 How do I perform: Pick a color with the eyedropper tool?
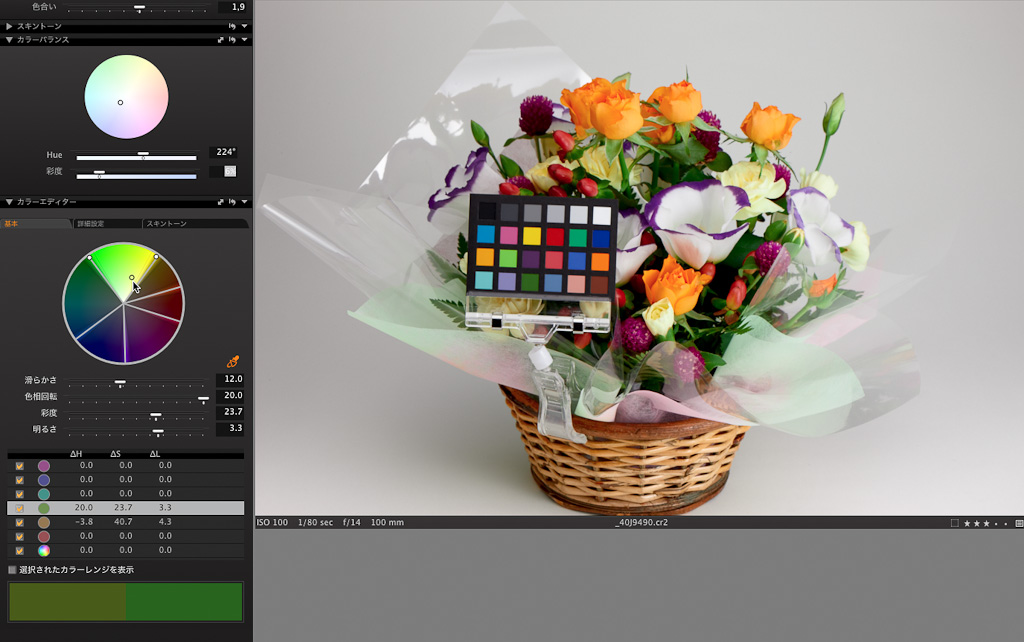point(233,361)
